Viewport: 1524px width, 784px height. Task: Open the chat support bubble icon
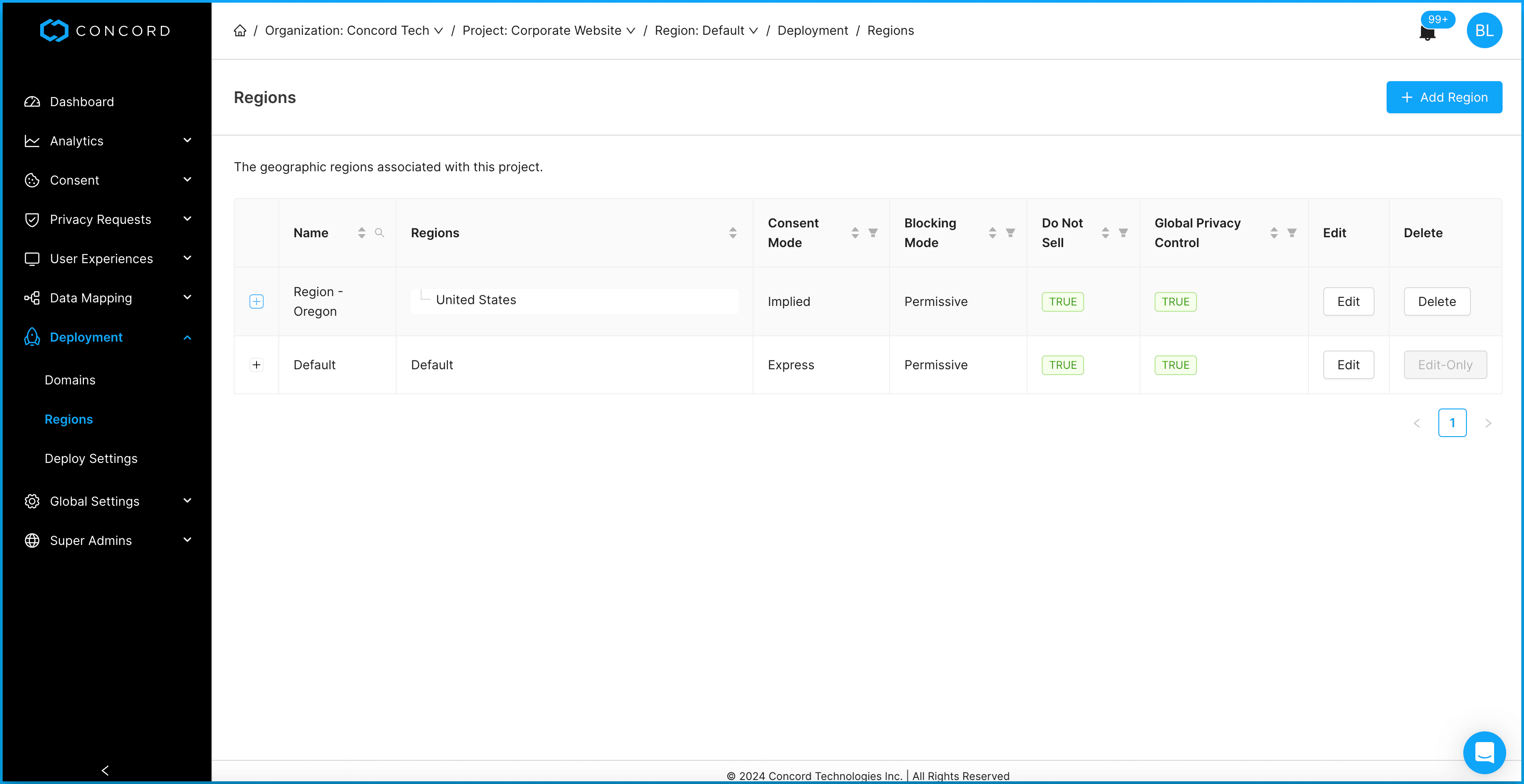tap(1484, 752)
